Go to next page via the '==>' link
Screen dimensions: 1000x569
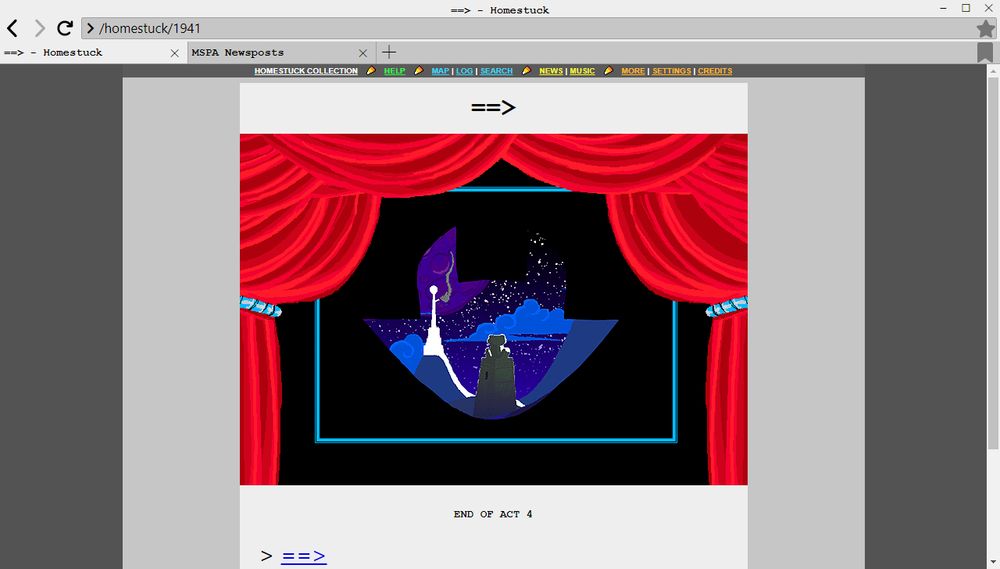tap(304, 556)
